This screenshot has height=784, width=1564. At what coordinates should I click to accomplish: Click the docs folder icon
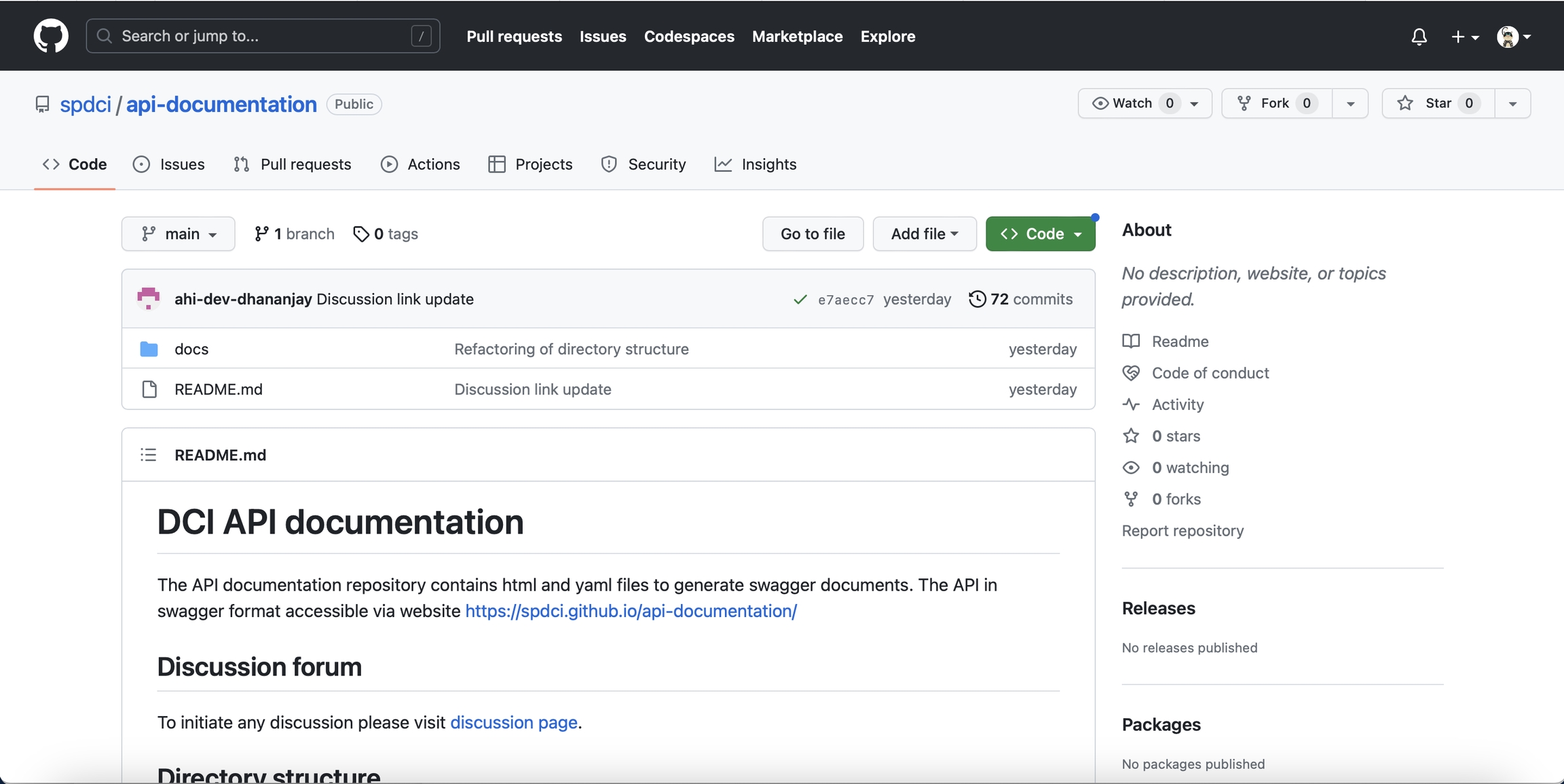149,349
